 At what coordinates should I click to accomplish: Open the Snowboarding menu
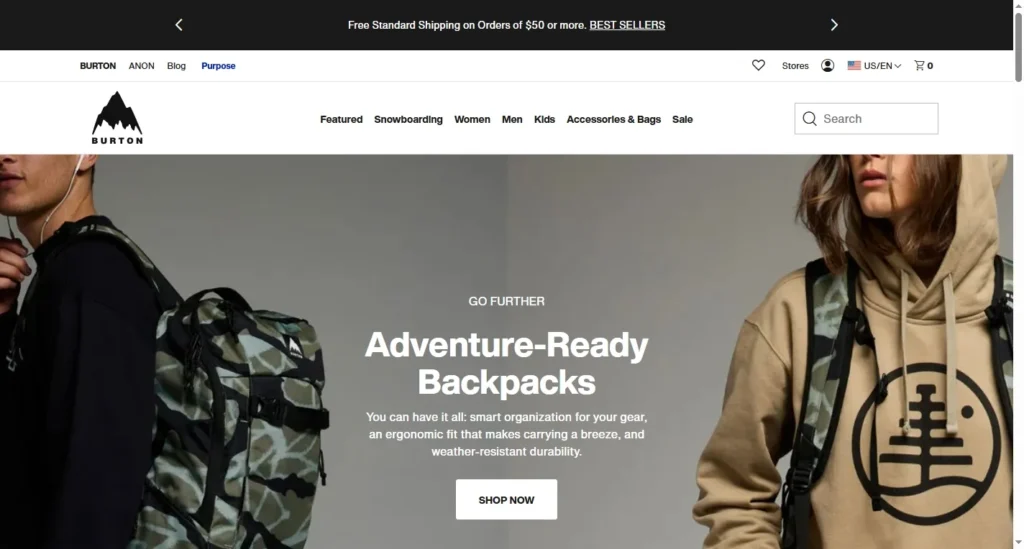click(x=408, y=119)
